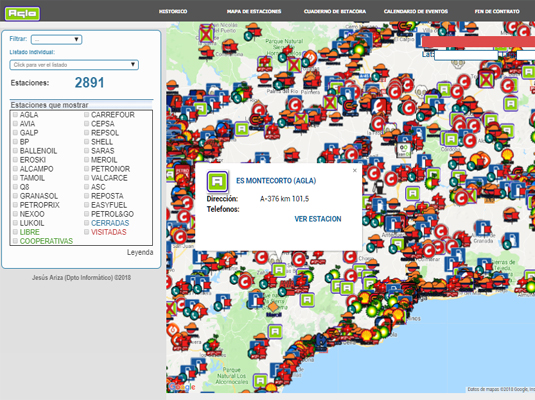Check the ASC checkbox
535x400 pixels.
(x=87, y=187)
